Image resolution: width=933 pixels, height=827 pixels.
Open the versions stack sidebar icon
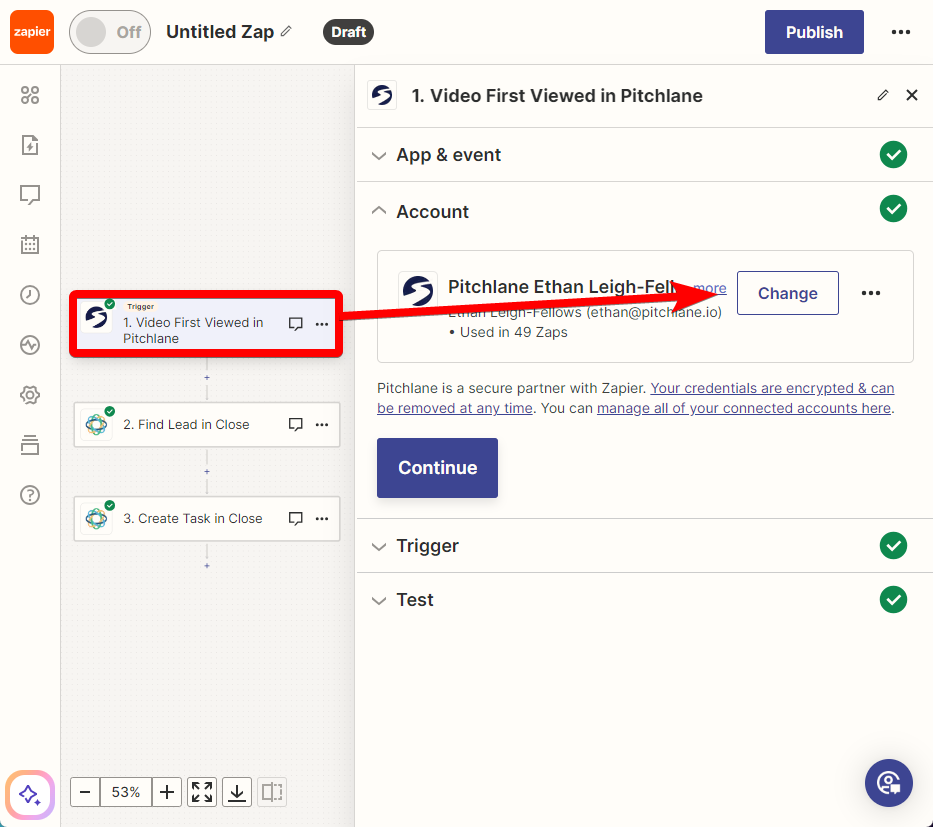(x=30, y=444)
